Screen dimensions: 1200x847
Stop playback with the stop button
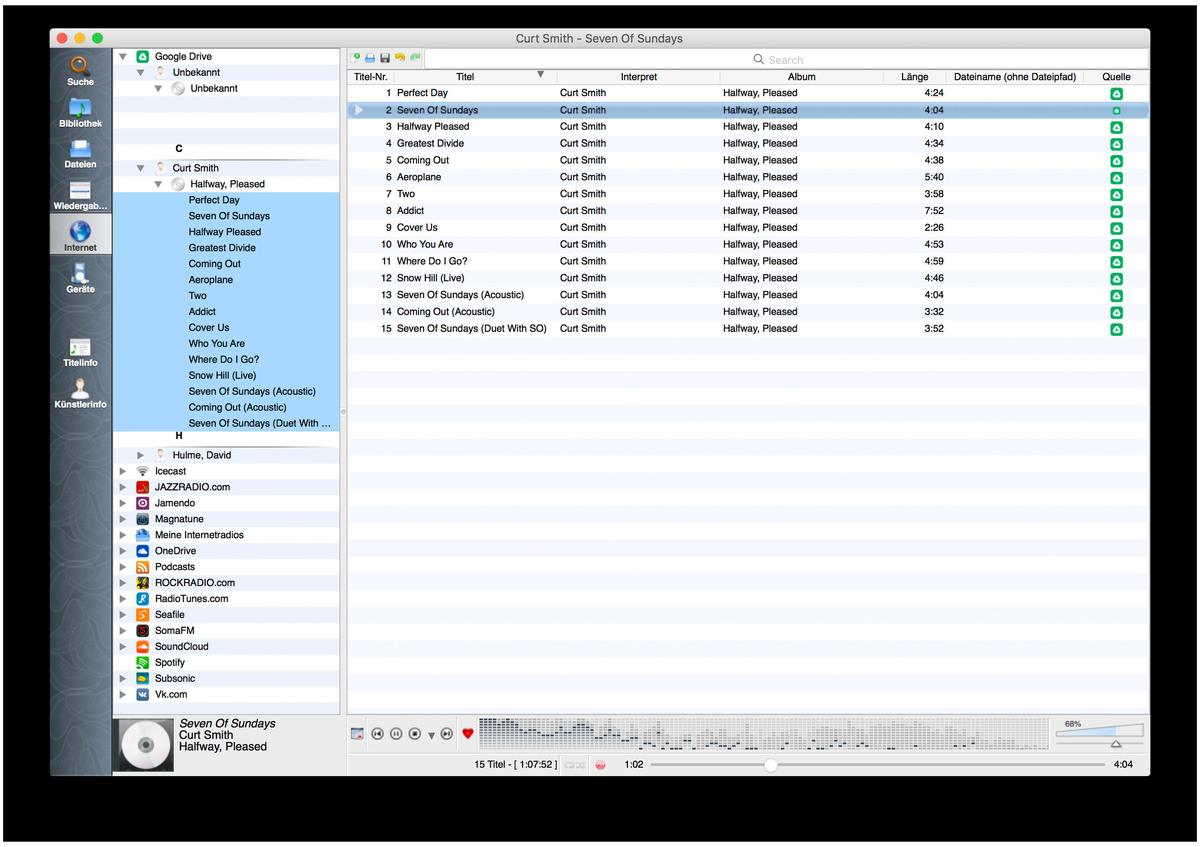click(415, 734)
